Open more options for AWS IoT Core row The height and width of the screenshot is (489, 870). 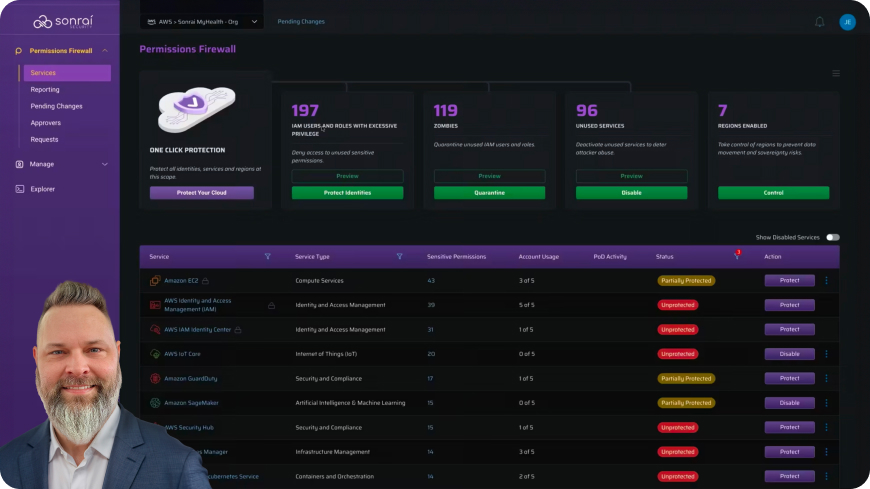826,354
